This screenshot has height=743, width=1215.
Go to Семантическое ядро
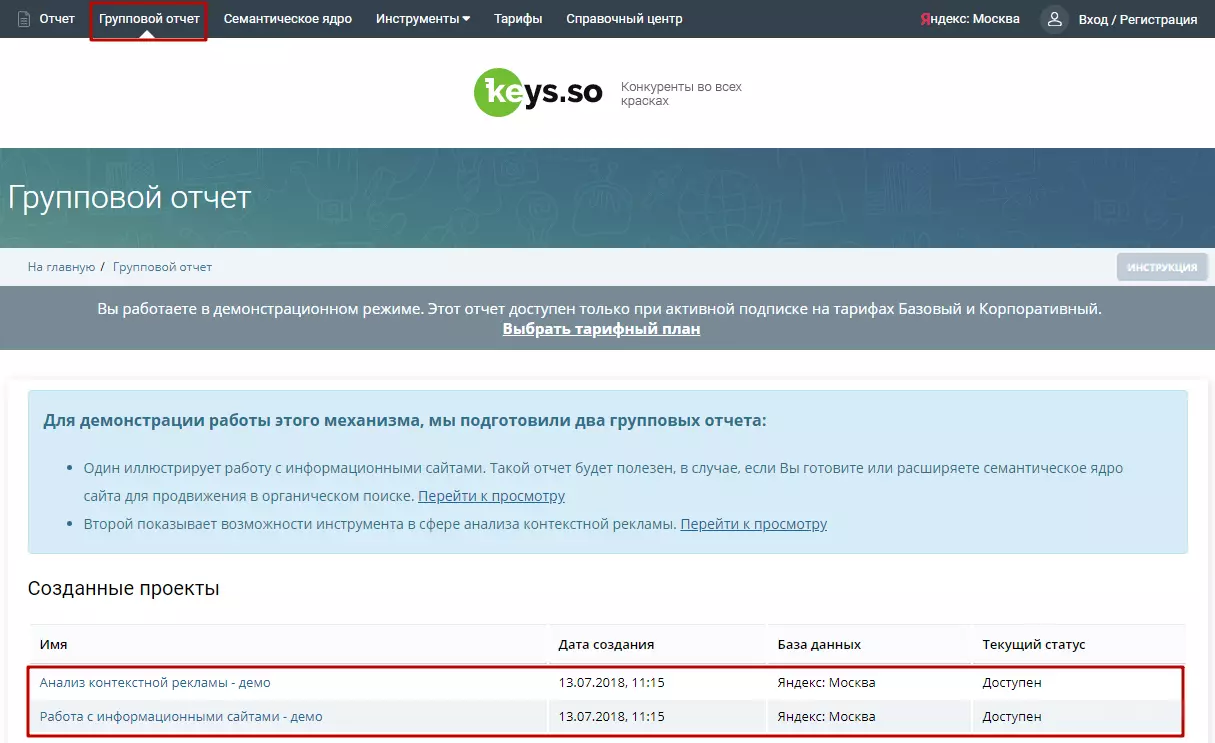coord(288,19)
